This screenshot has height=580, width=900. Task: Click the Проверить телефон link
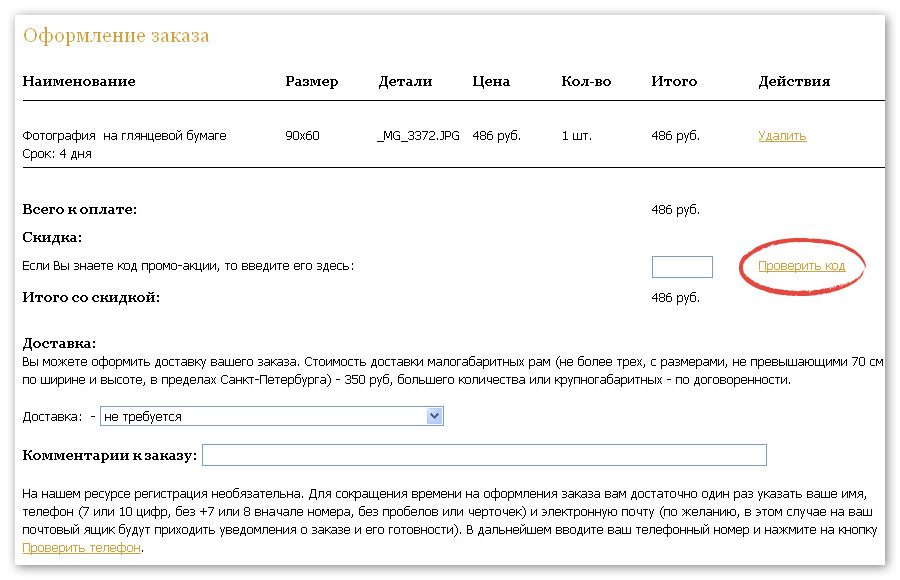point(82,548)
